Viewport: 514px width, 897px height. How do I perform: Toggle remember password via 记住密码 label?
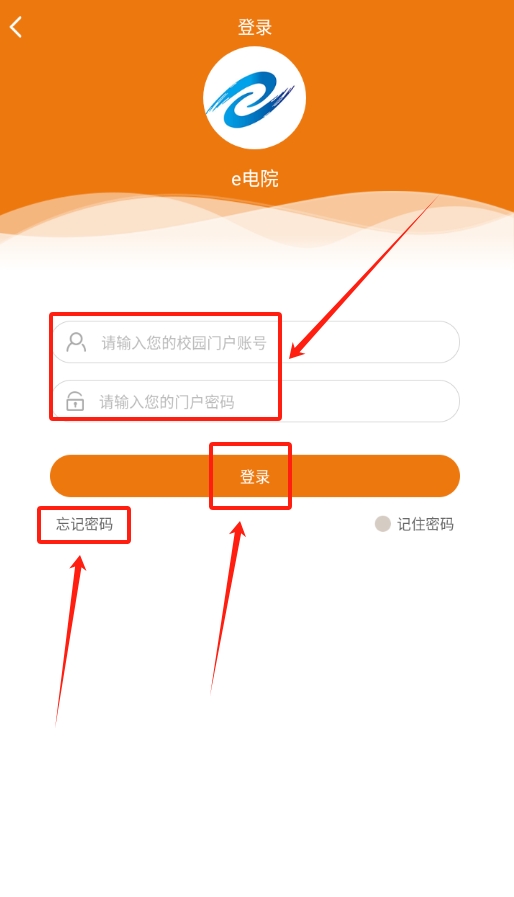click(x=425, y=524)
